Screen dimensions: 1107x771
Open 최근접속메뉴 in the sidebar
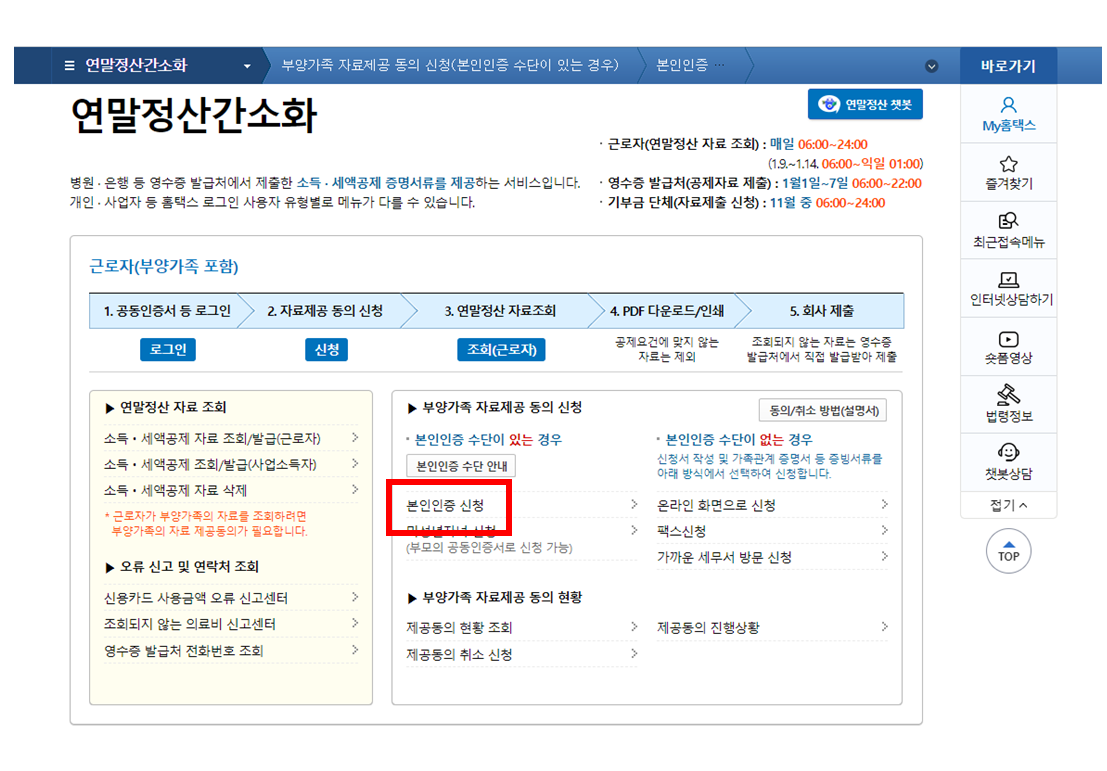pyautogui.click(x=1009, y=230)
